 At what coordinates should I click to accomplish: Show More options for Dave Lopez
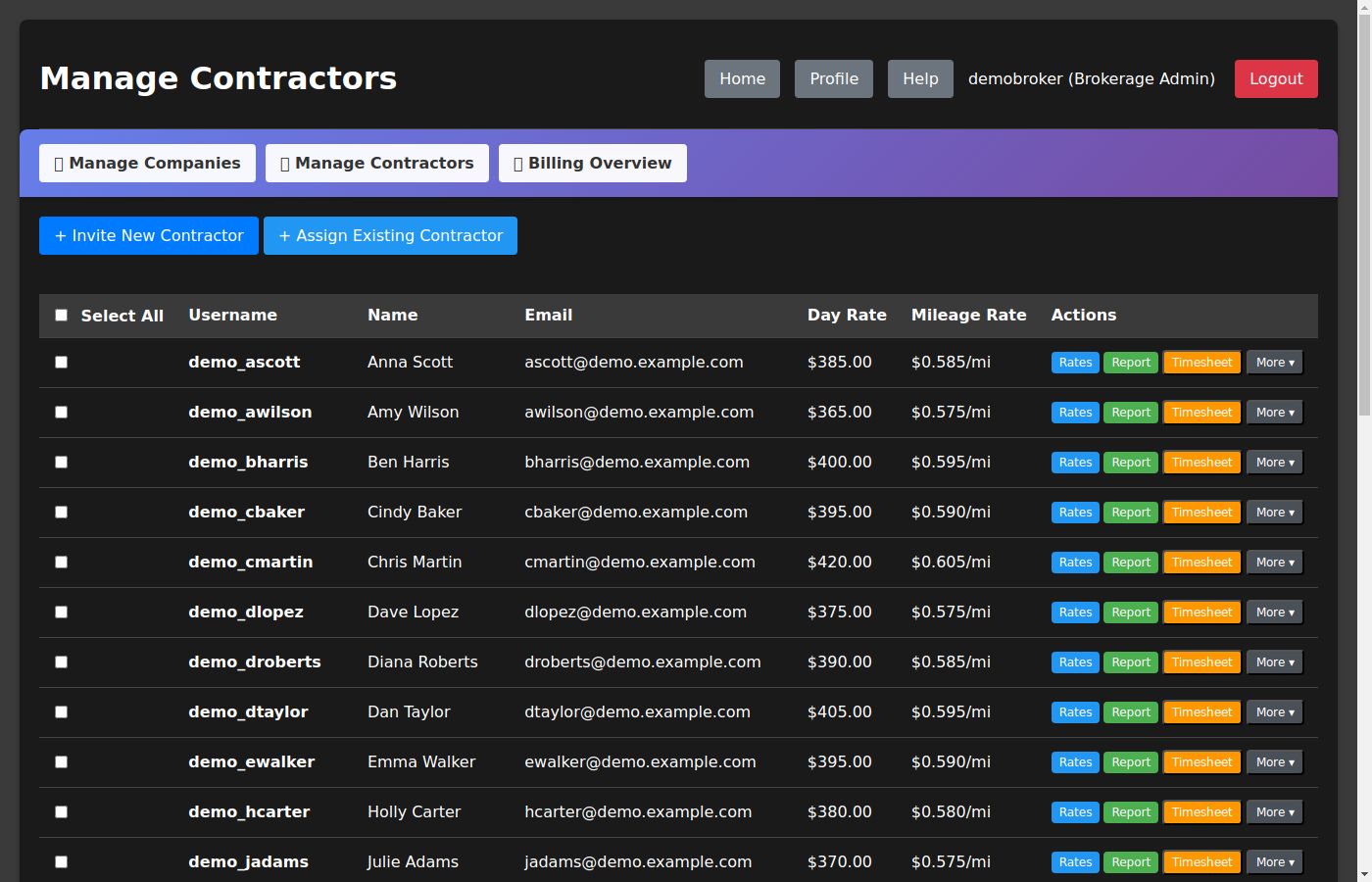point(1275,612)
